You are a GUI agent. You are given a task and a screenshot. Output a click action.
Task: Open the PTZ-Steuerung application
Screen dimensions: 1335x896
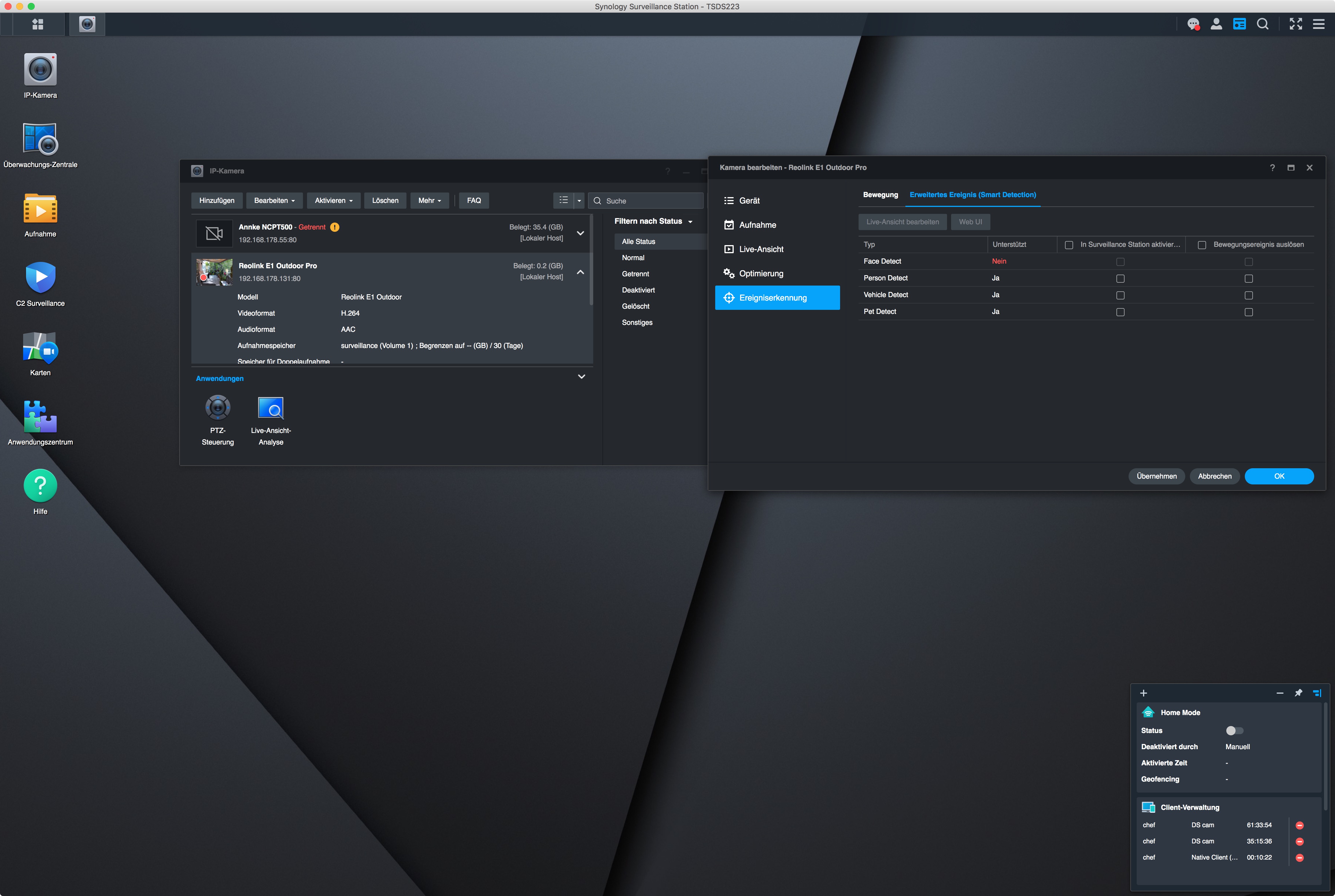point(218,408)
